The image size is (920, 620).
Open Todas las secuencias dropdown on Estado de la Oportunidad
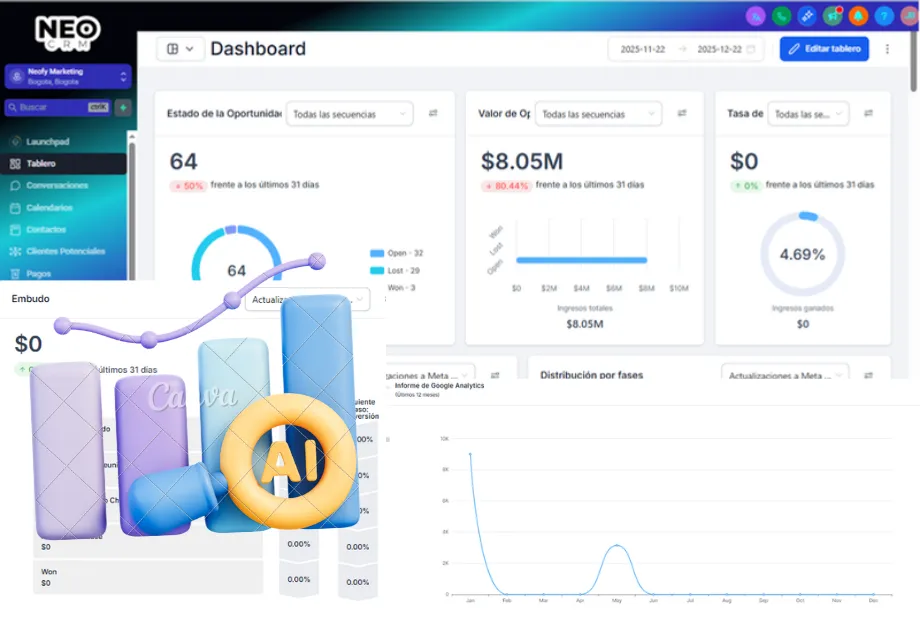(350, 114)
